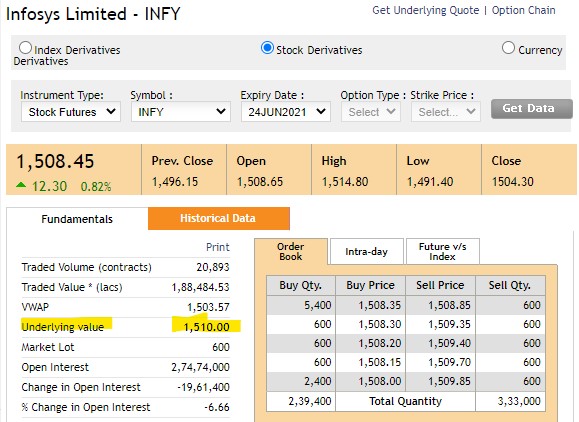Click the Sell Qty. column header
Viewport: 579px width, 422px height.
click(x=510, y=285)
